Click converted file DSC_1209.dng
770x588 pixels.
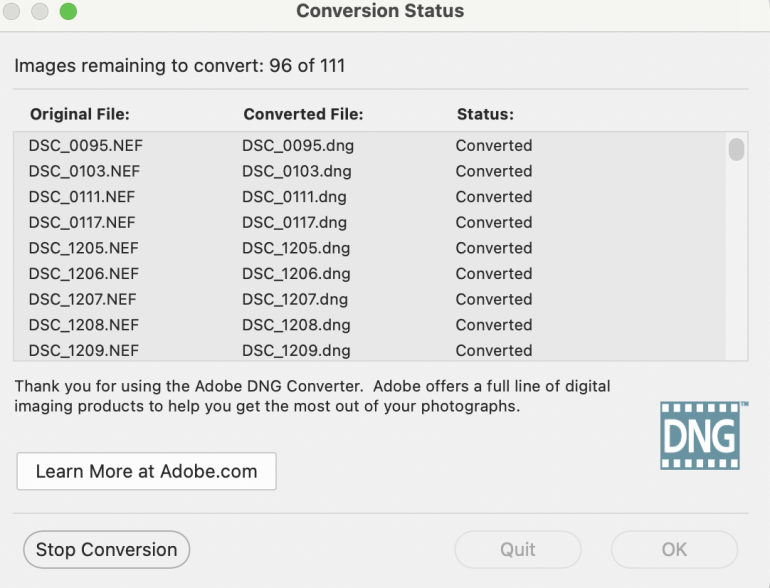(296, 350)
